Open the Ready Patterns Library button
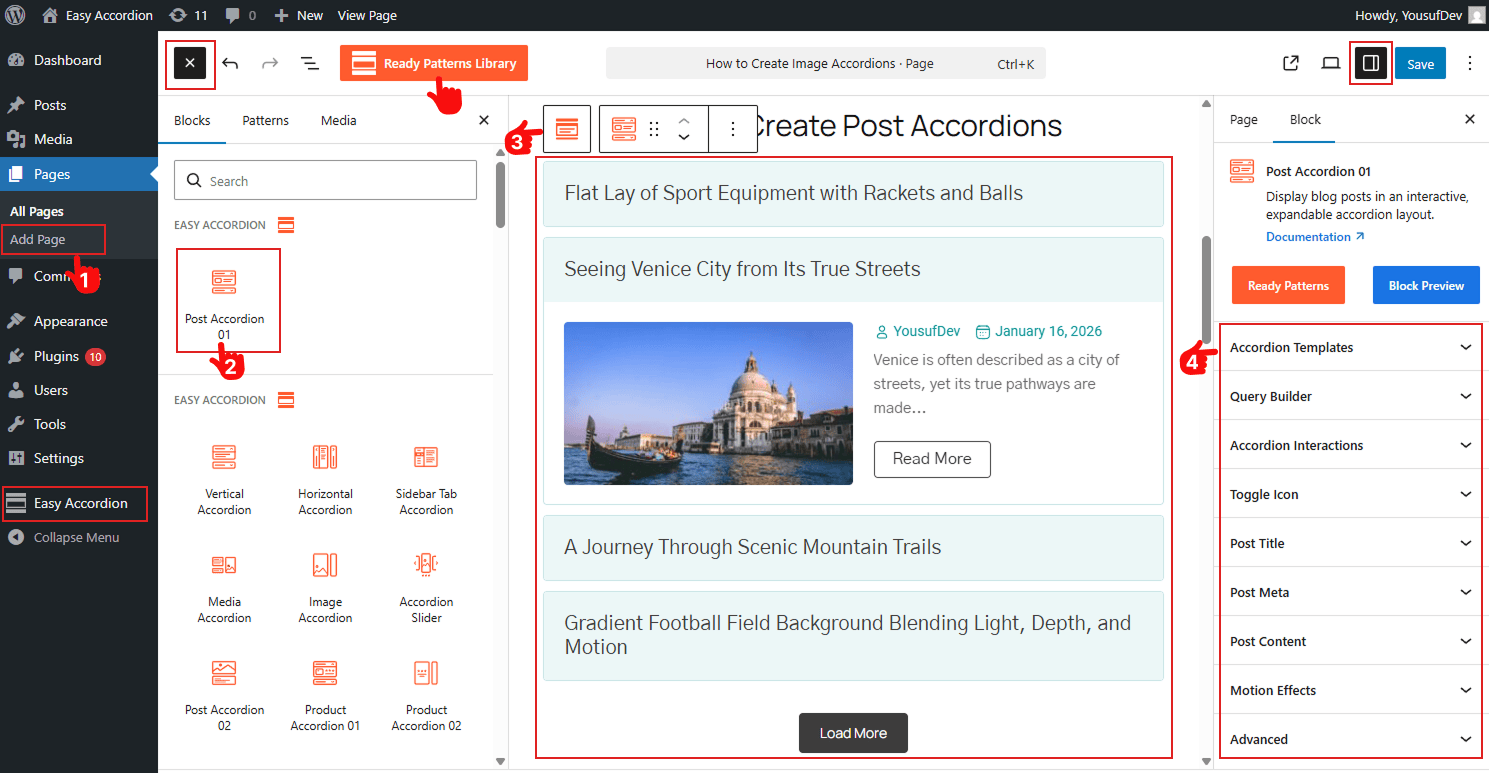 click(434, 63)
